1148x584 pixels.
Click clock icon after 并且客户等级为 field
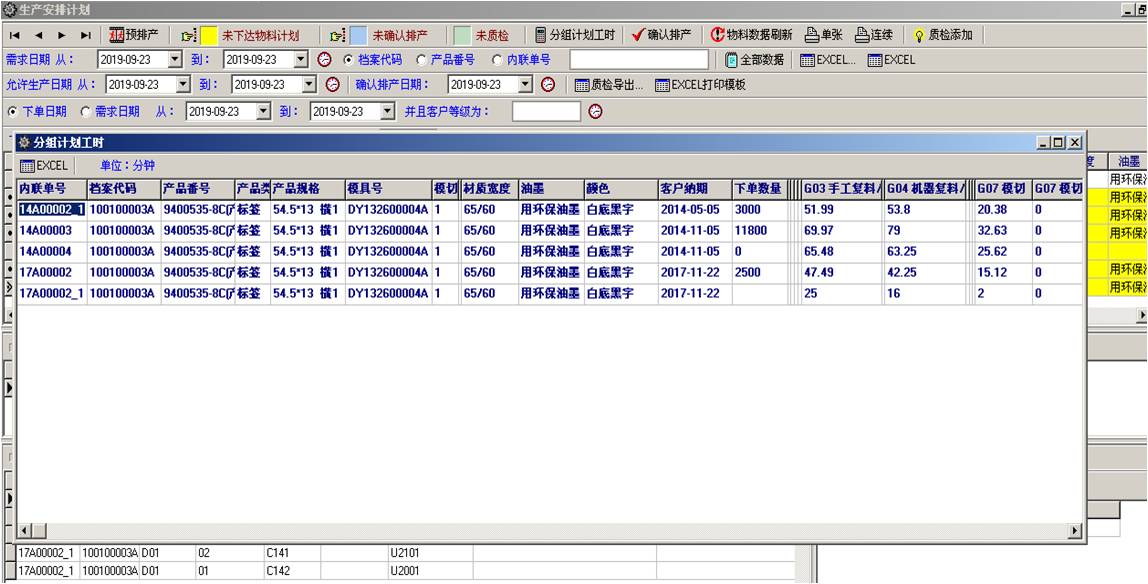click(x=596, y=112)
